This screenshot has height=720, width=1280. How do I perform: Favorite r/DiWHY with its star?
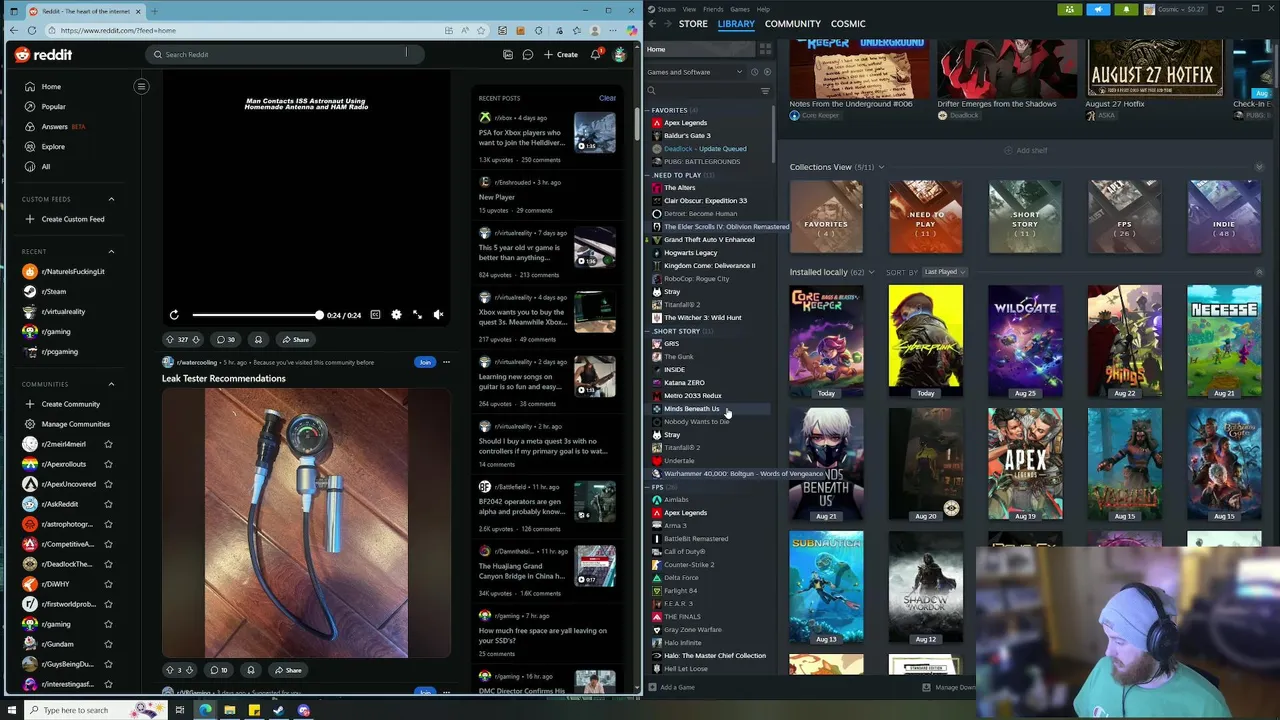pyautogui.click(x=108, y=584)
